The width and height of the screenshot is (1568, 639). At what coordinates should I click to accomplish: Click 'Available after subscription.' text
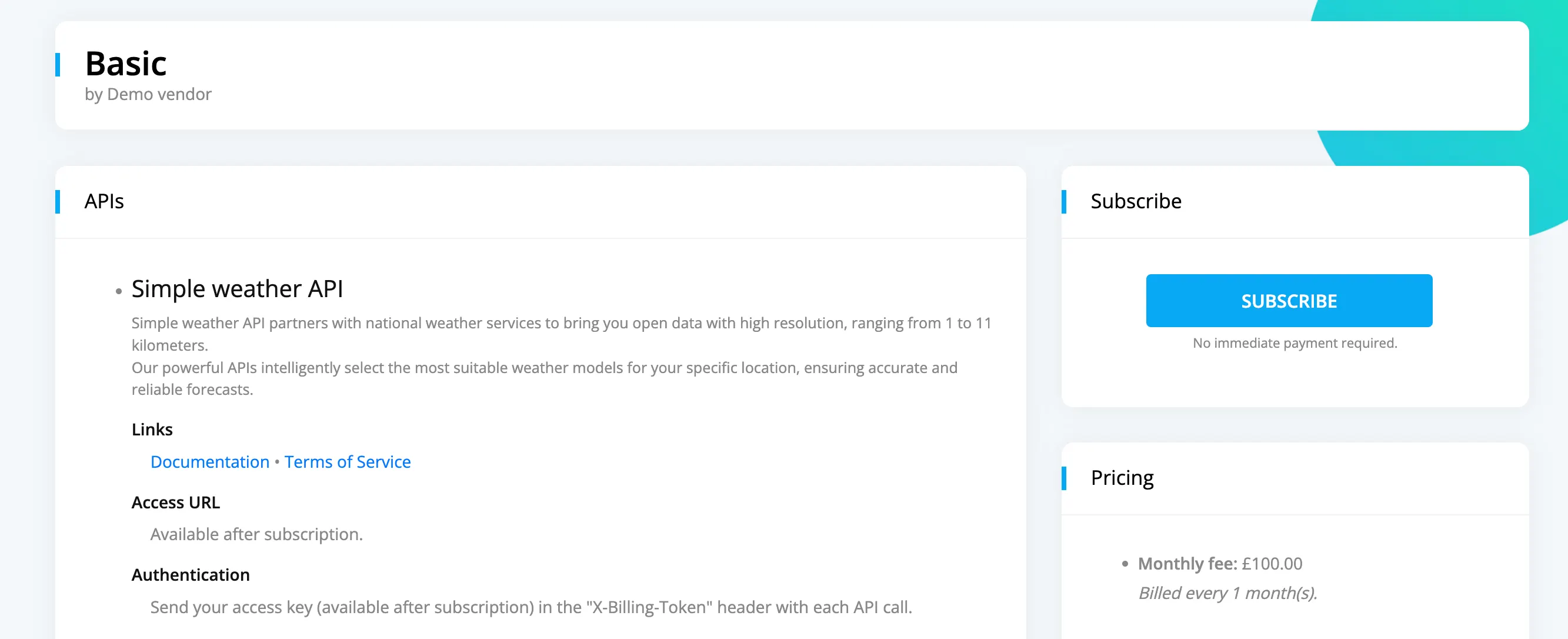[256, 534]
